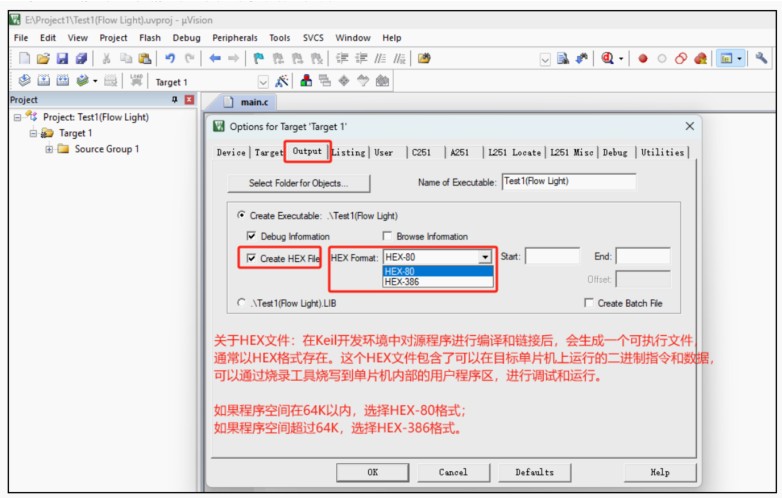Open the Utilities tab
The image size is (782, 498).
[662, 153]
